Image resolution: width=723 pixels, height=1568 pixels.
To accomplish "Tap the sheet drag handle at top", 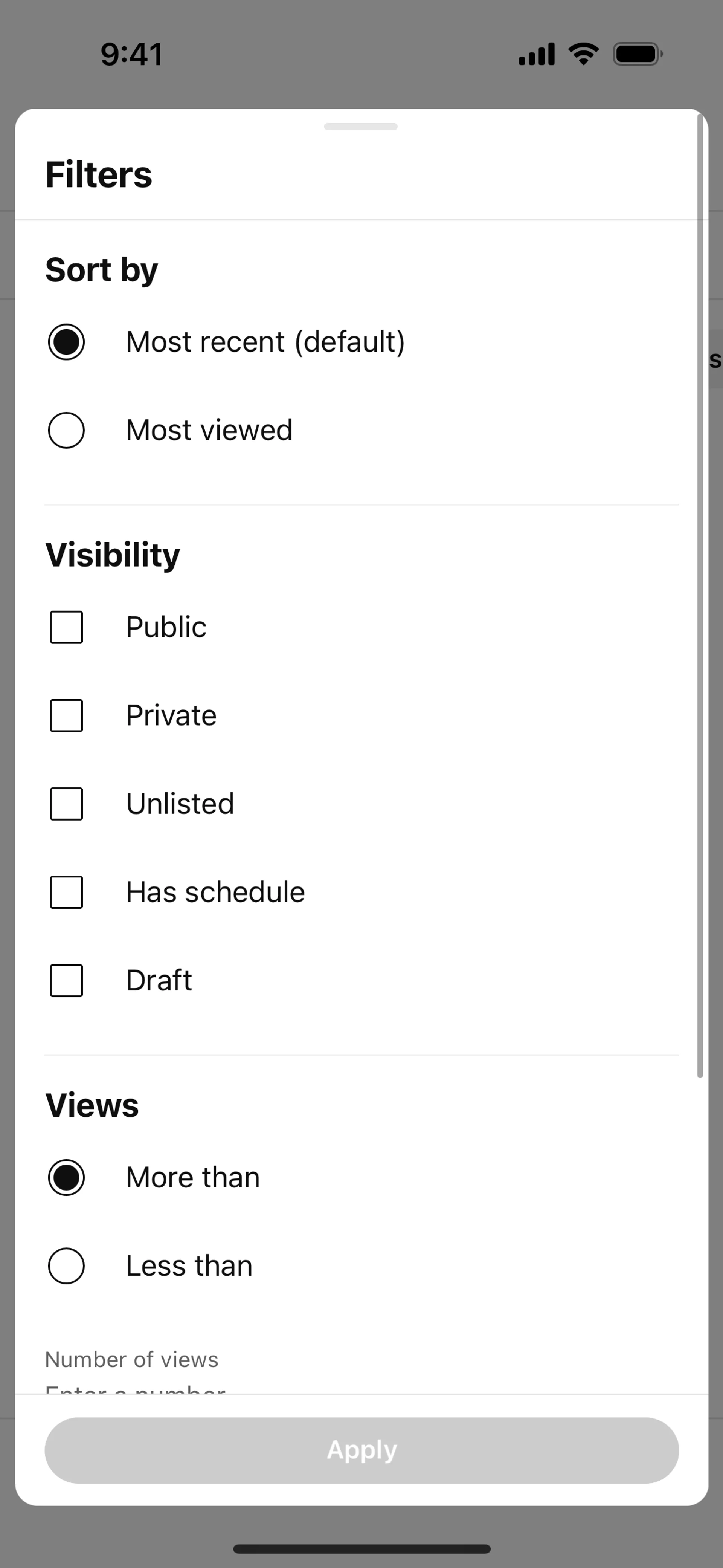I will click(x=361, y=127).
